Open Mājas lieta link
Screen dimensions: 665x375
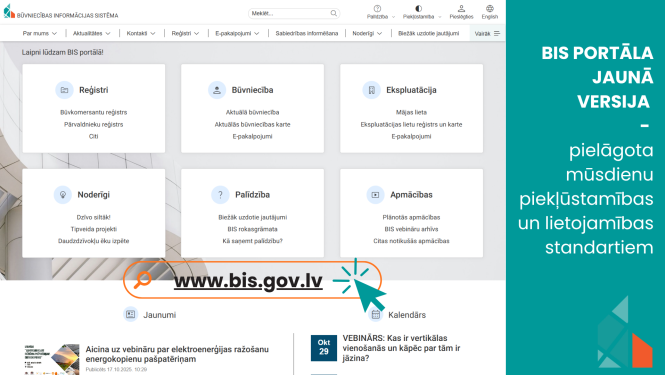tap(411, 112)
